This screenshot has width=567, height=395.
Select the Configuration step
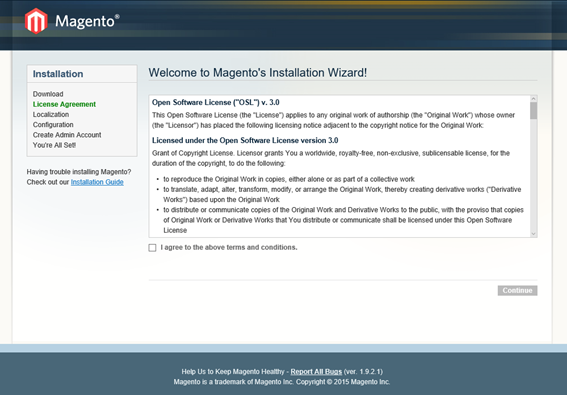pos(53,124)
